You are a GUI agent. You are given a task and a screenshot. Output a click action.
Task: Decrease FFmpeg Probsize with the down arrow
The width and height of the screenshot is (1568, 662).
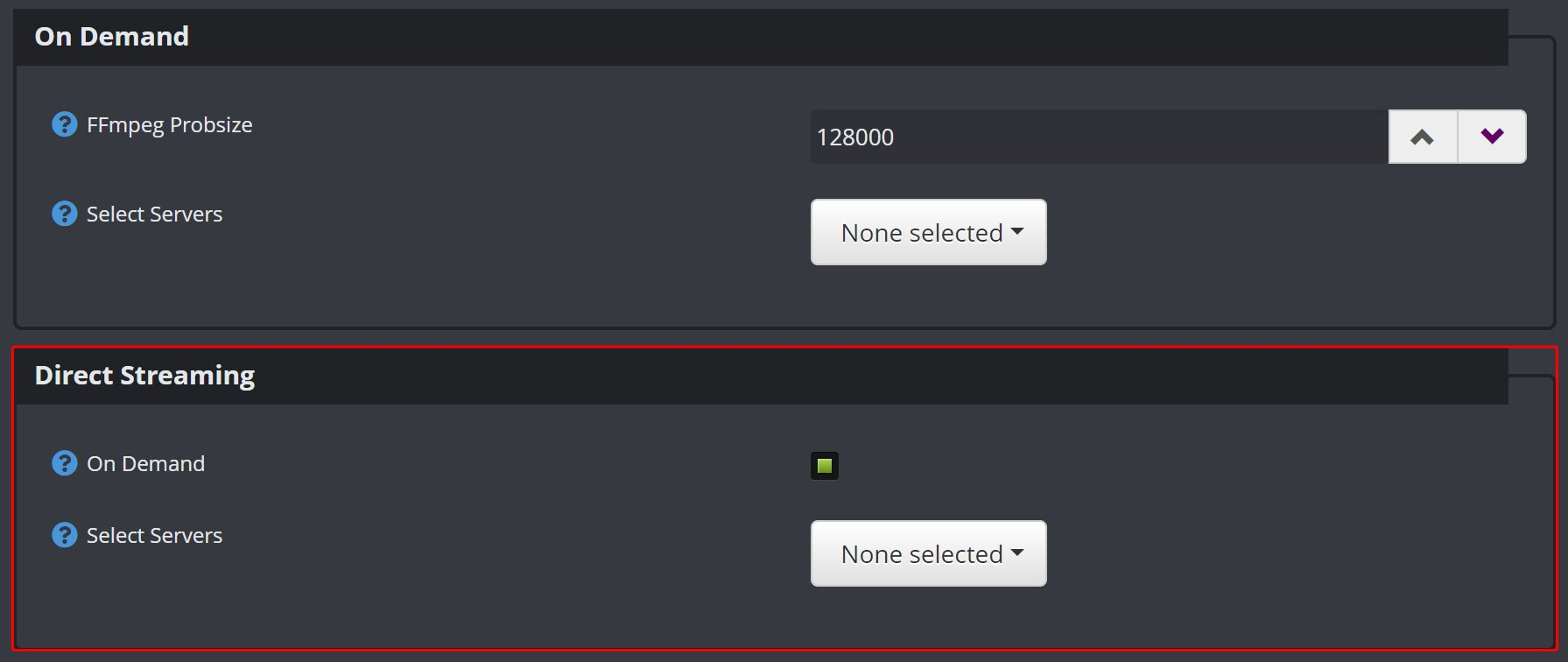(x=1492, y=137)
